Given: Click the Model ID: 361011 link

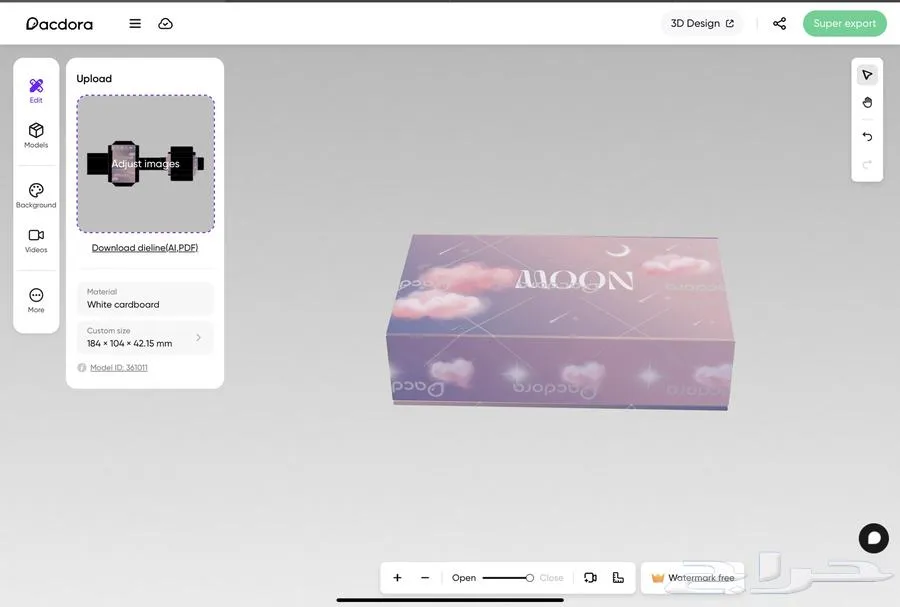Looking at the screenshot, I should [x=119, y=368].
